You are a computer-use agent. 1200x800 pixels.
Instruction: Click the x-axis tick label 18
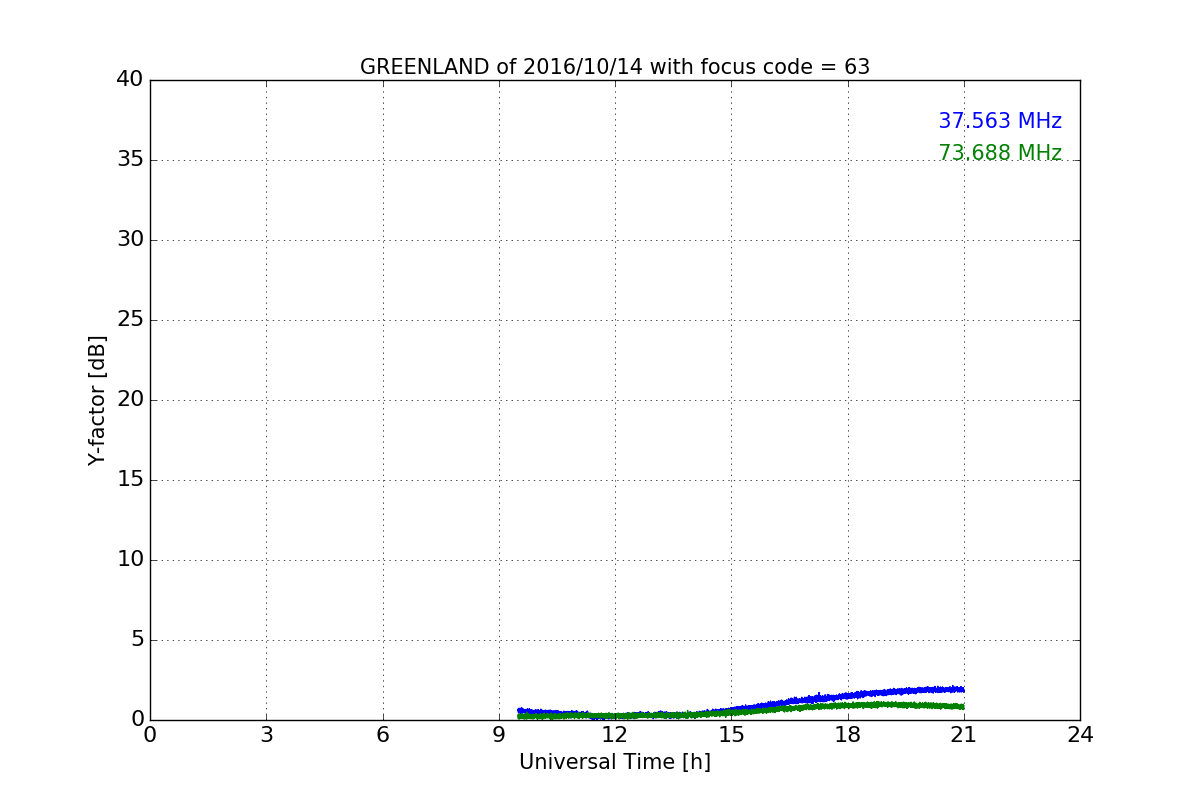pos(847,735)
